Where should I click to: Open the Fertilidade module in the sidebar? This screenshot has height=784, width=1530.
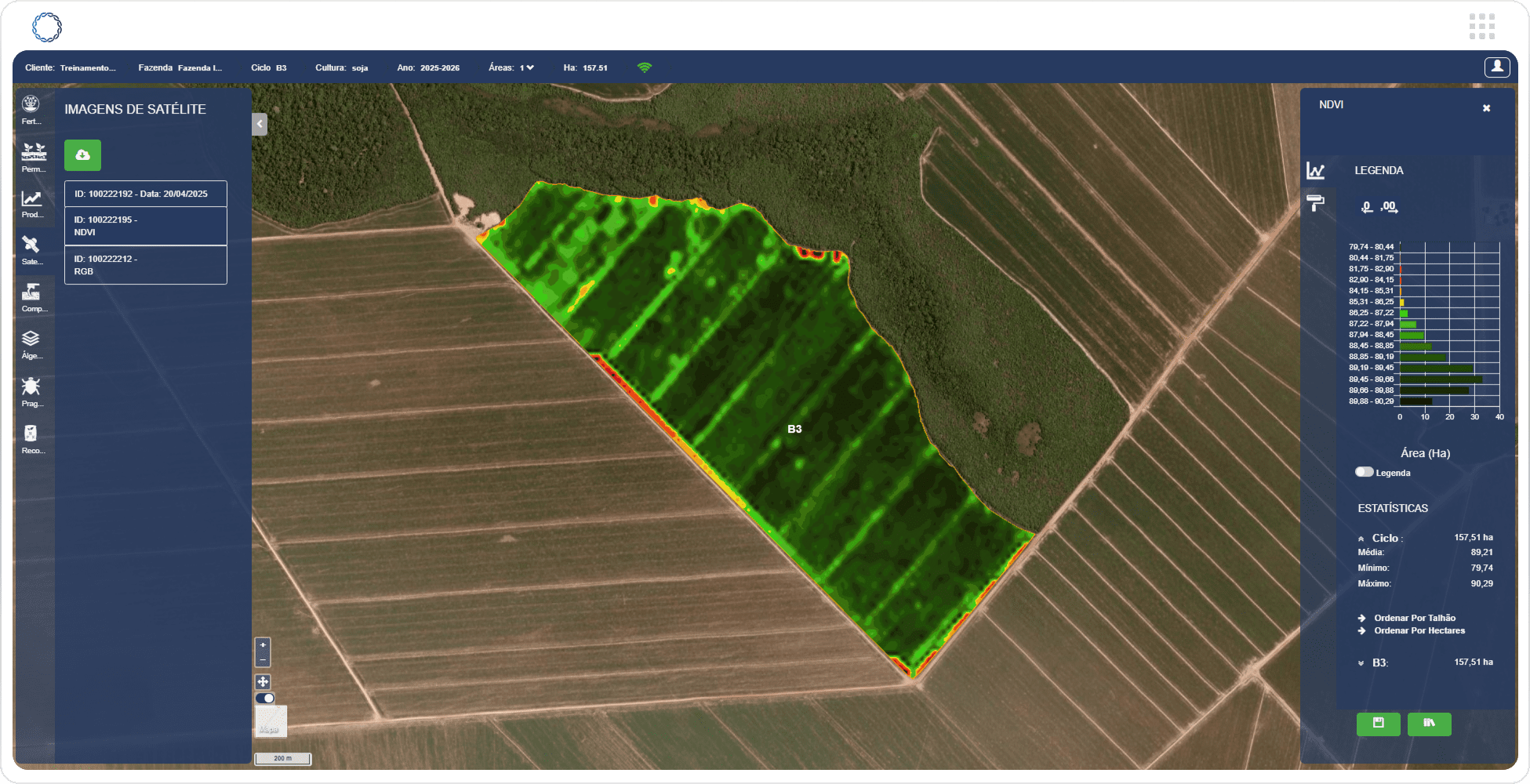coord(31,109)
